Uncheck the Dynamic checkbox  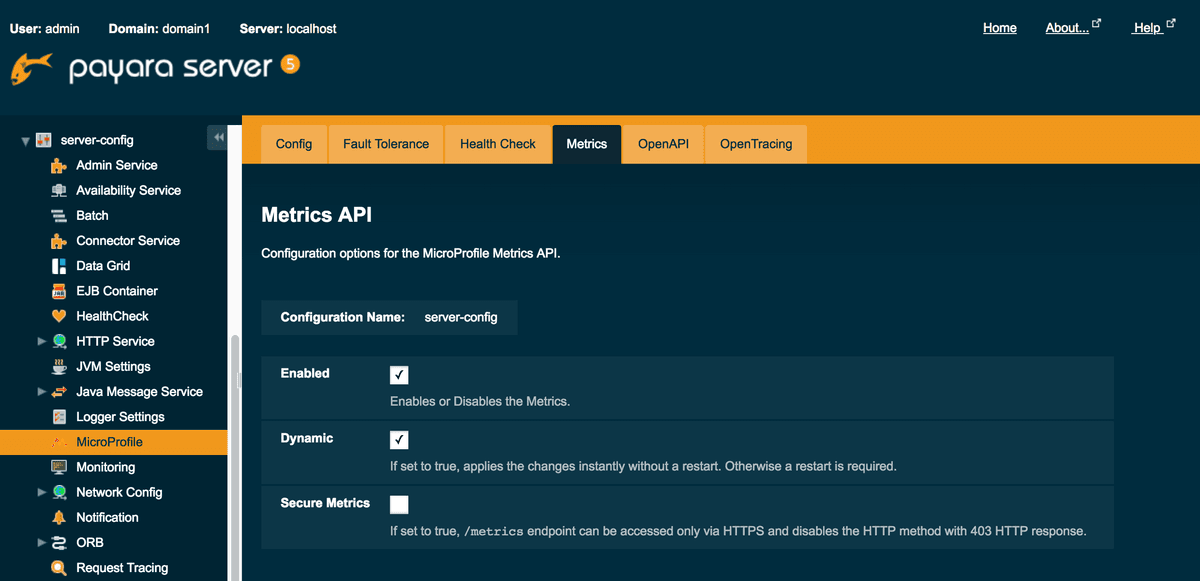pyautogui.click(x=399, y=440)
